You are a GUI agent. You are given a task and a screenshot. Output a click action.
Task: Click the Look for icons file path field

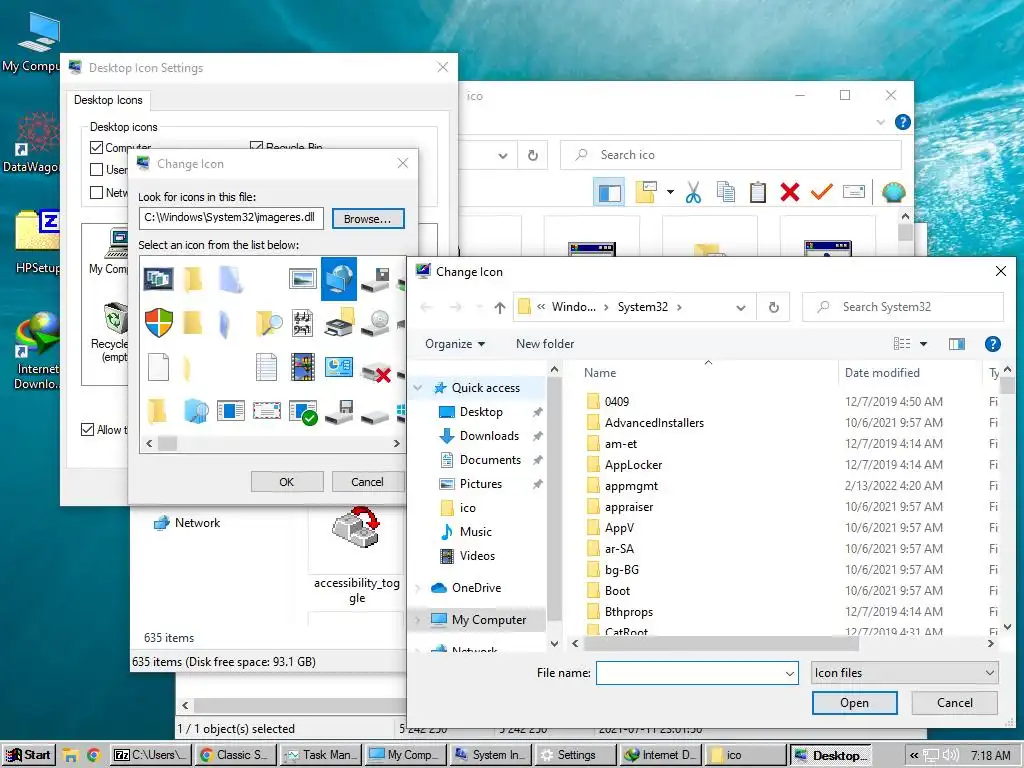[x=231, y=218]
